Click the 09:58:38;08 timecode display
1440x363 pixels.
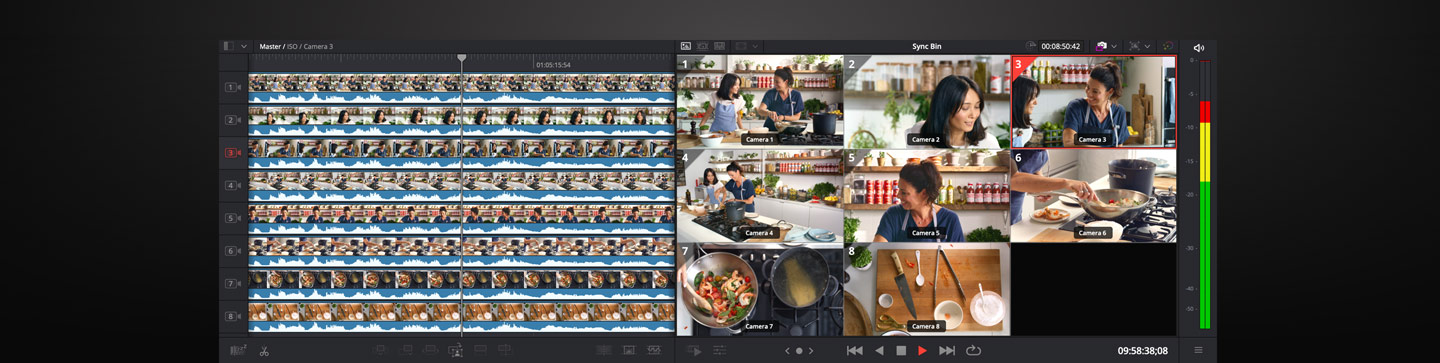[1142, 351]
